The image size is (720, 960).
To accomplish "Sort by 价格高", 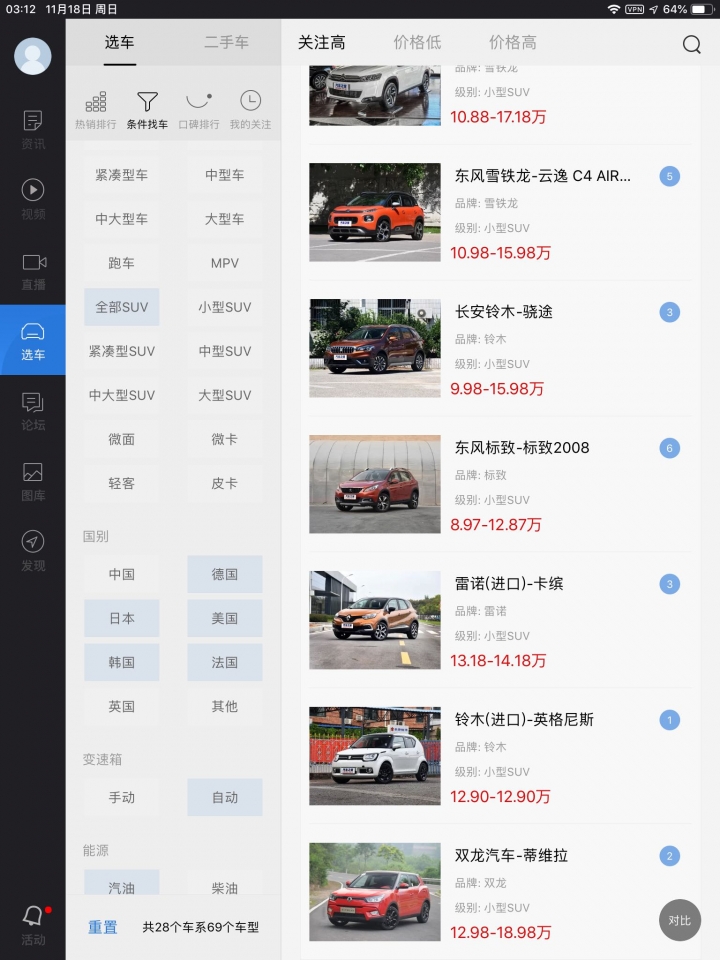I will coord(512,42).
